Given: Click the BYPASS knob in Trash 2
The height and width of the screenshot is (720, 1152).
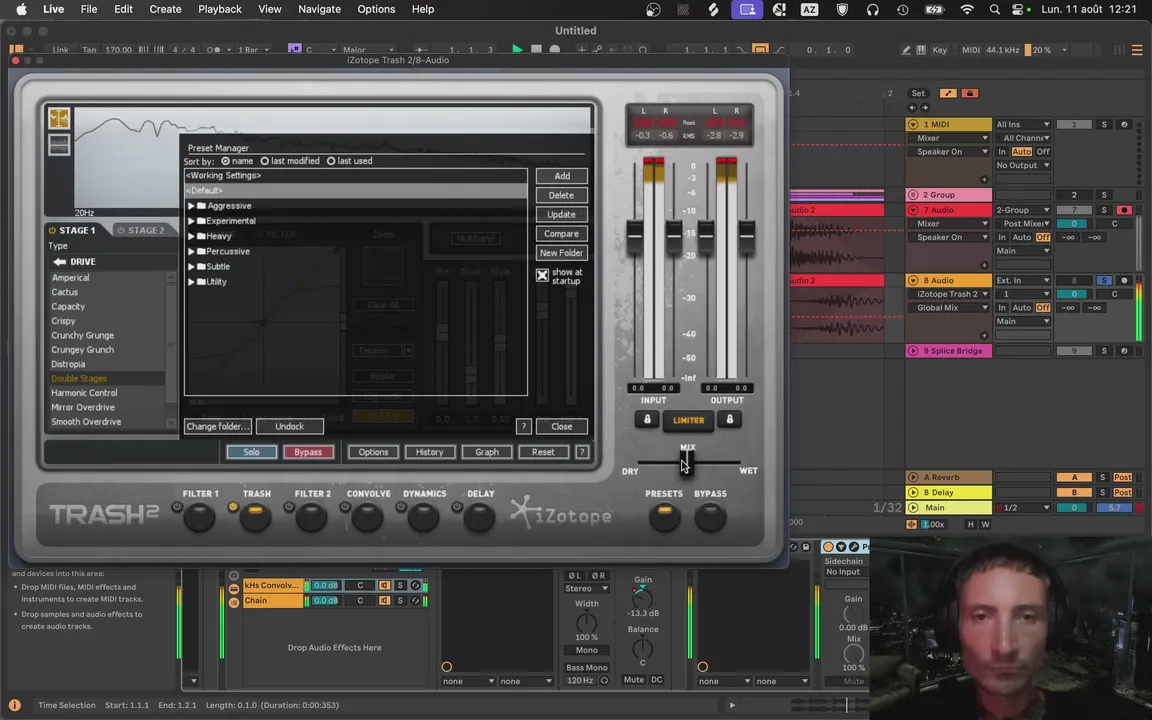Looking at the screenshot, I should [710, 517].
